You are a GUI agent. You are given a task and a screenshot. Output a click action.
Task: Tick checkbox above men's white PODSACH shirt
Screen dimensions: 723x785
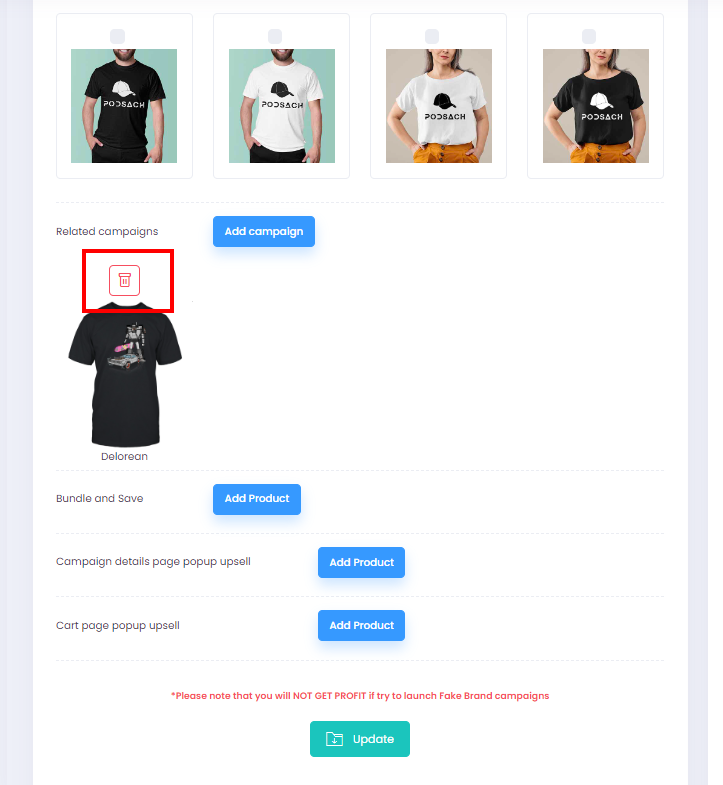pos(275,37)
